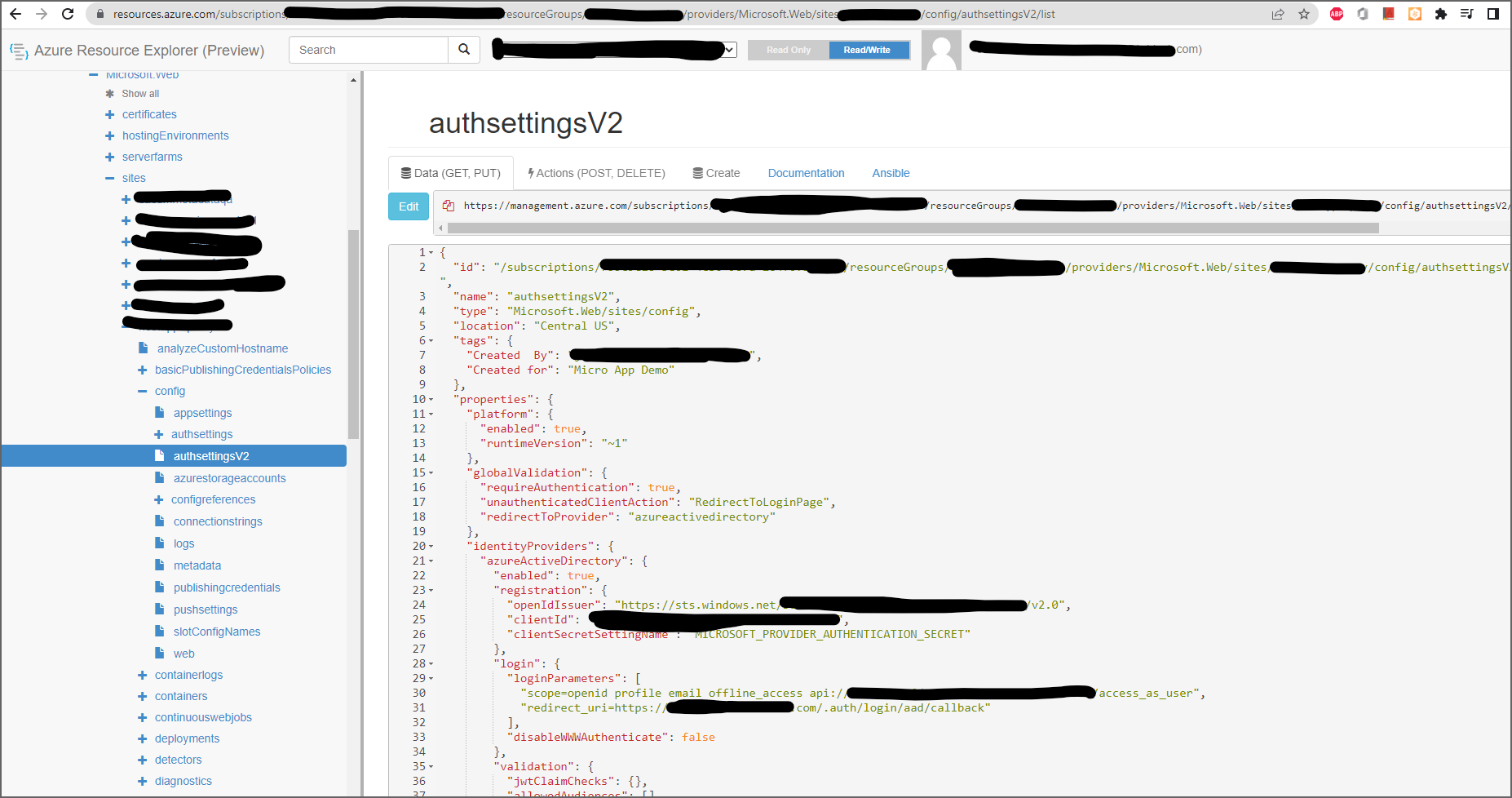This screenshot has height=798, width=1512.
Task: Switch access mode to Read Only
Action: pos(787,50)
